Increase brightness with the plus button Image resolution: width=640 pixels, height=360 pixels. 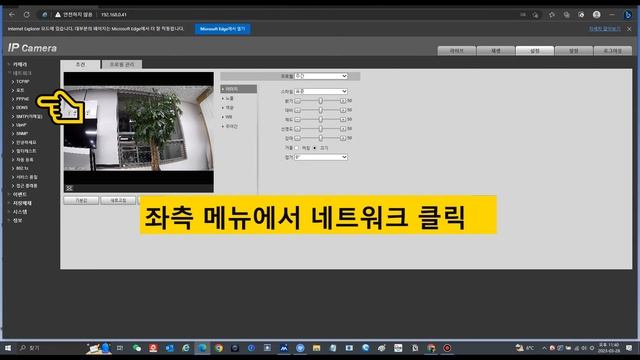(343, 101)
